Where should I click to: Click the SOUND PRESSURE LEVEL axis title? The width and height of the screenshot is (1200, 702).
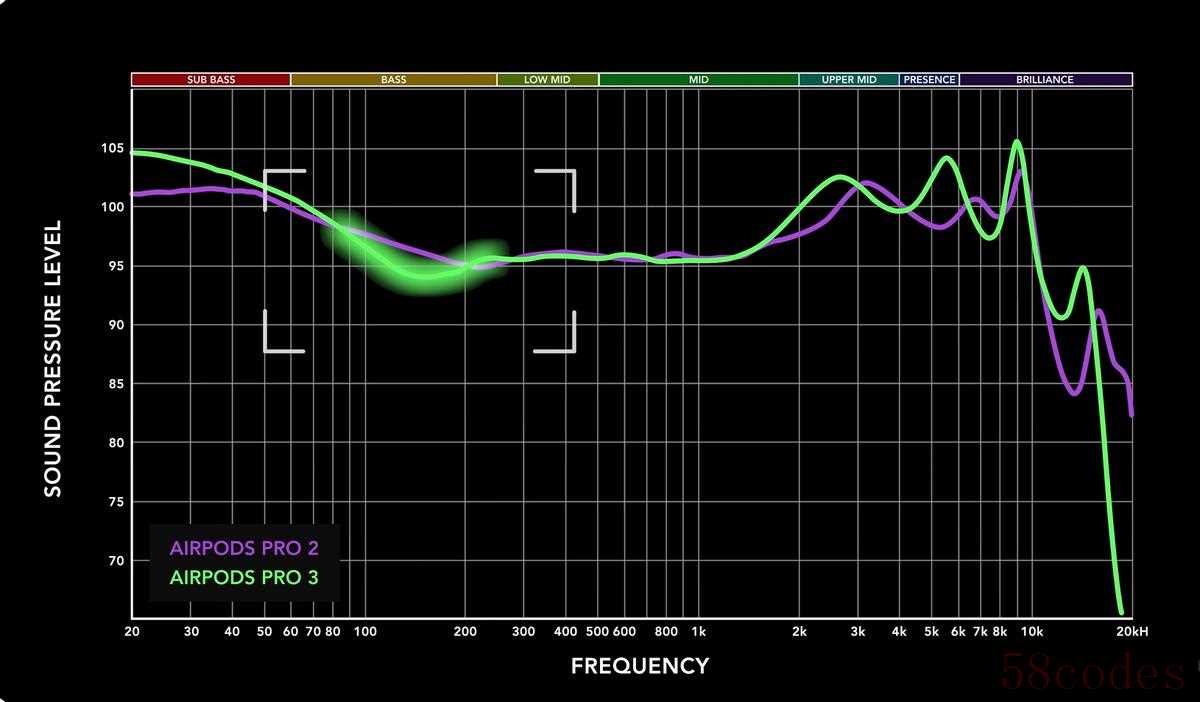pos(53,359)
